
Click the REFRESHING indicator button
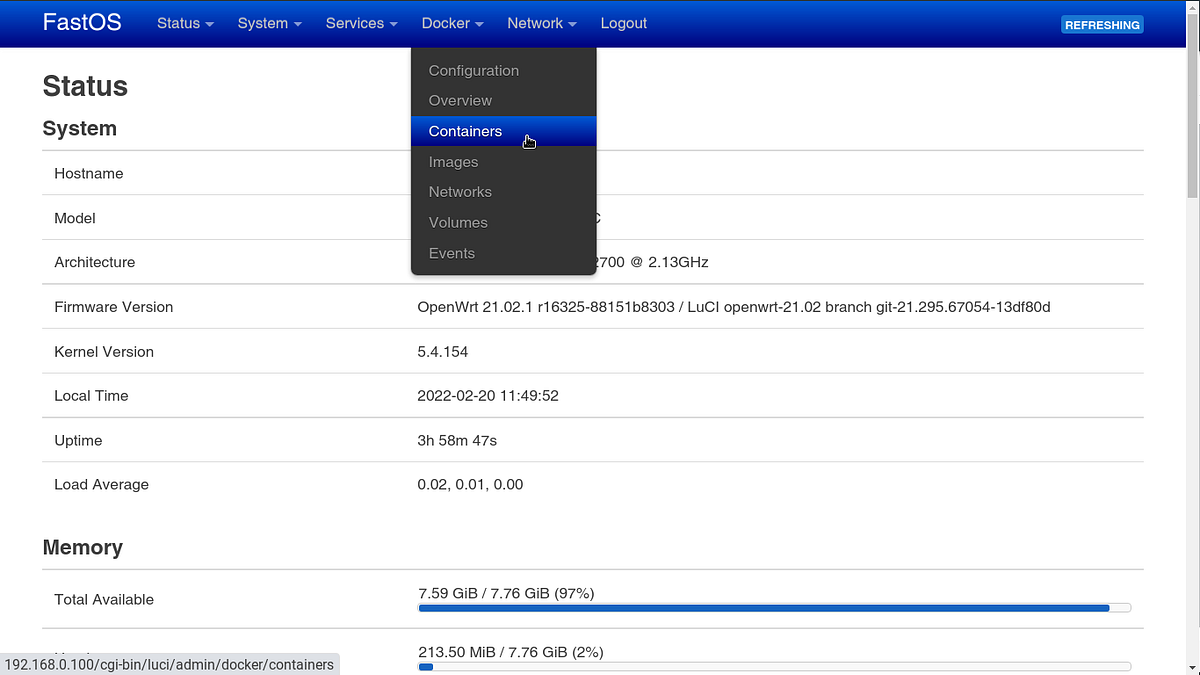click(1102, 25)
